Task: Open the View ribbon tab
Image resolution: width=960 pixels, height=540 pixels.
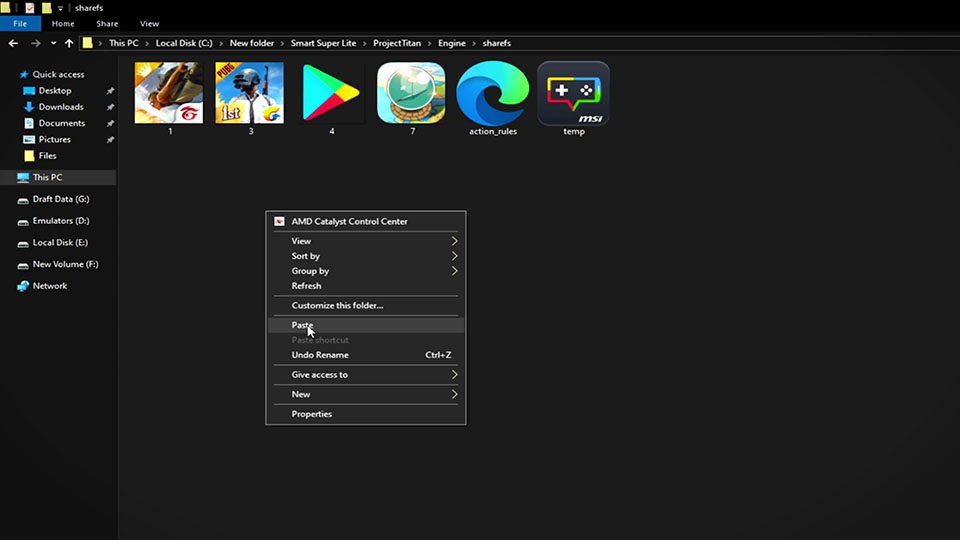Action: click(149, 23)
